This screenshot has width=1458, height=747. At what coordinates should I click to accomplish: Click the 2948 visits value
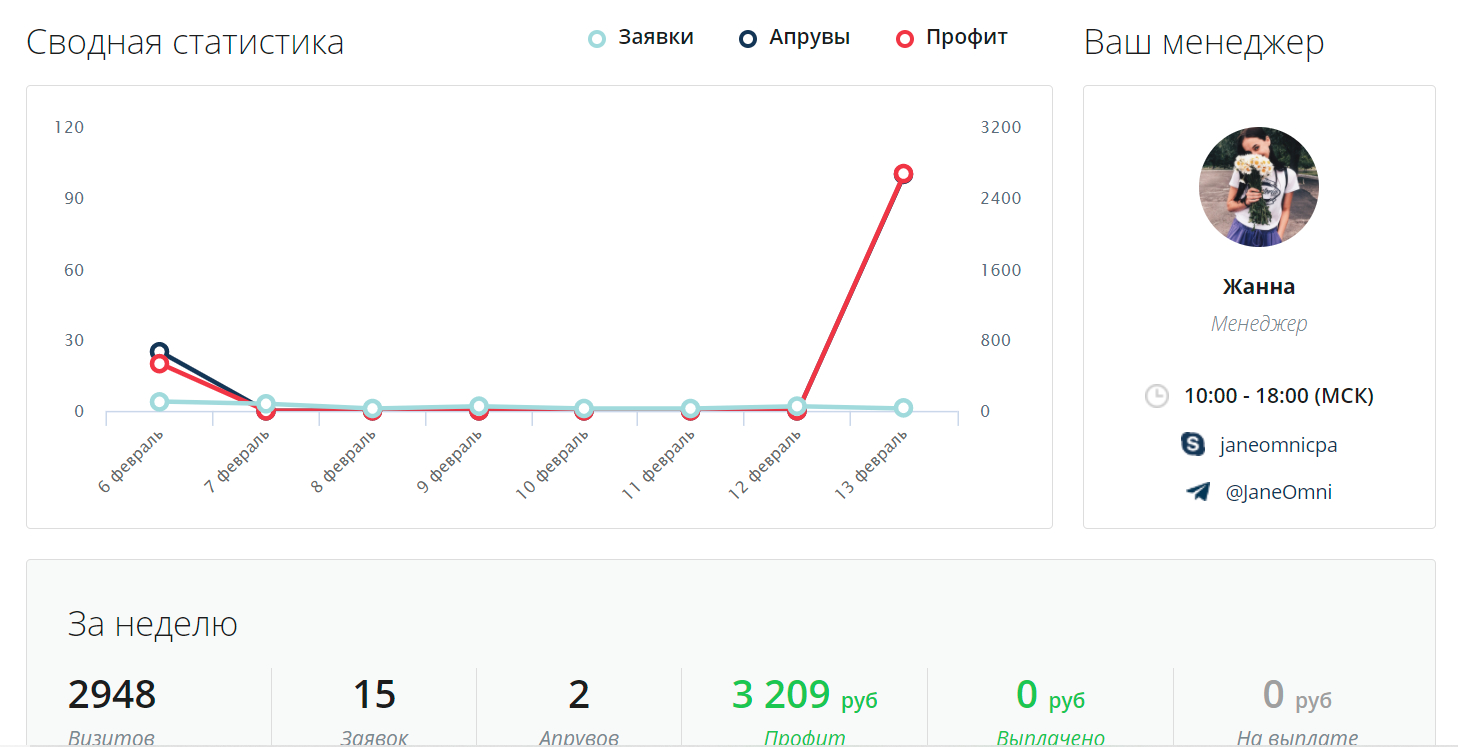pos(112,694)
